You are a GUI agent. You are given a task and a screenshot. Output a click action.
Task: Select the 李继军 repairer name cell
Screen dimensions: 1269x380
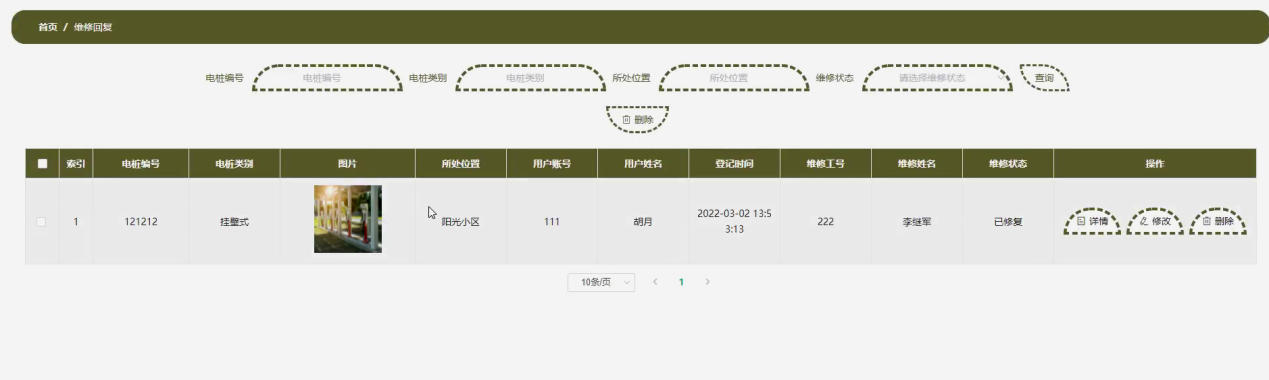(917, 222)
